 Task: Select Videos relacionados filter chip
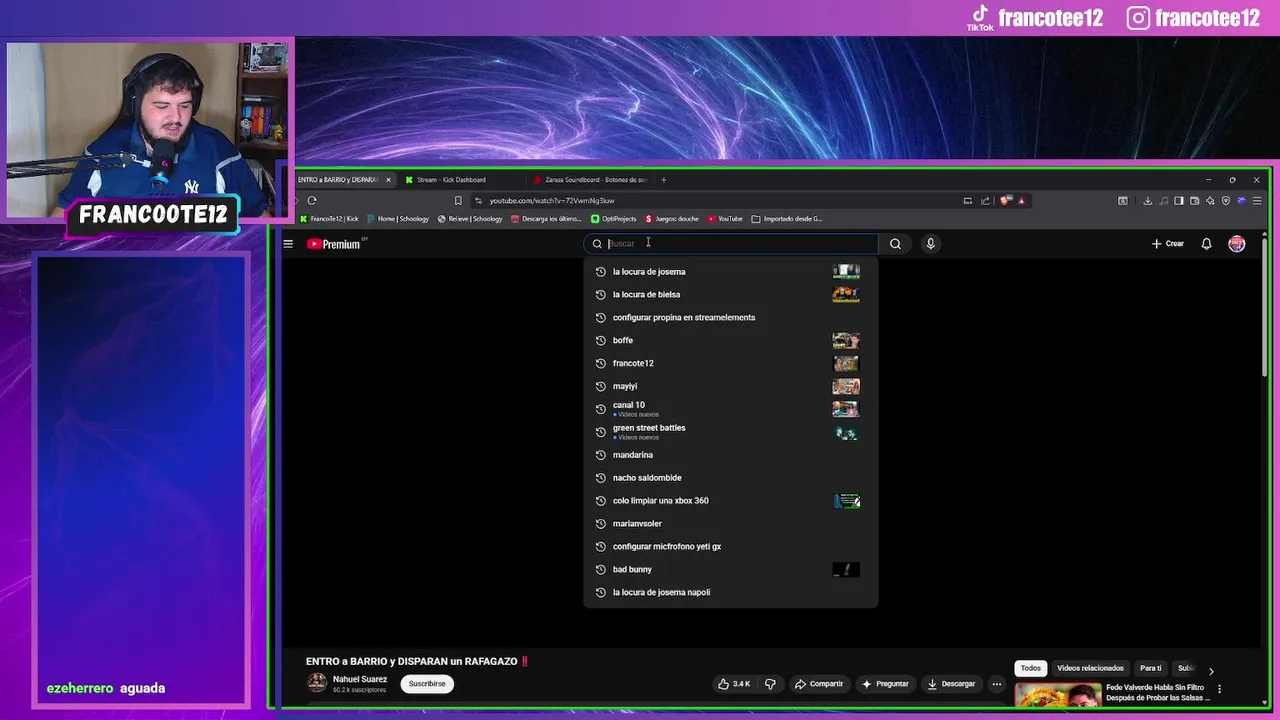click(1090, 668)
